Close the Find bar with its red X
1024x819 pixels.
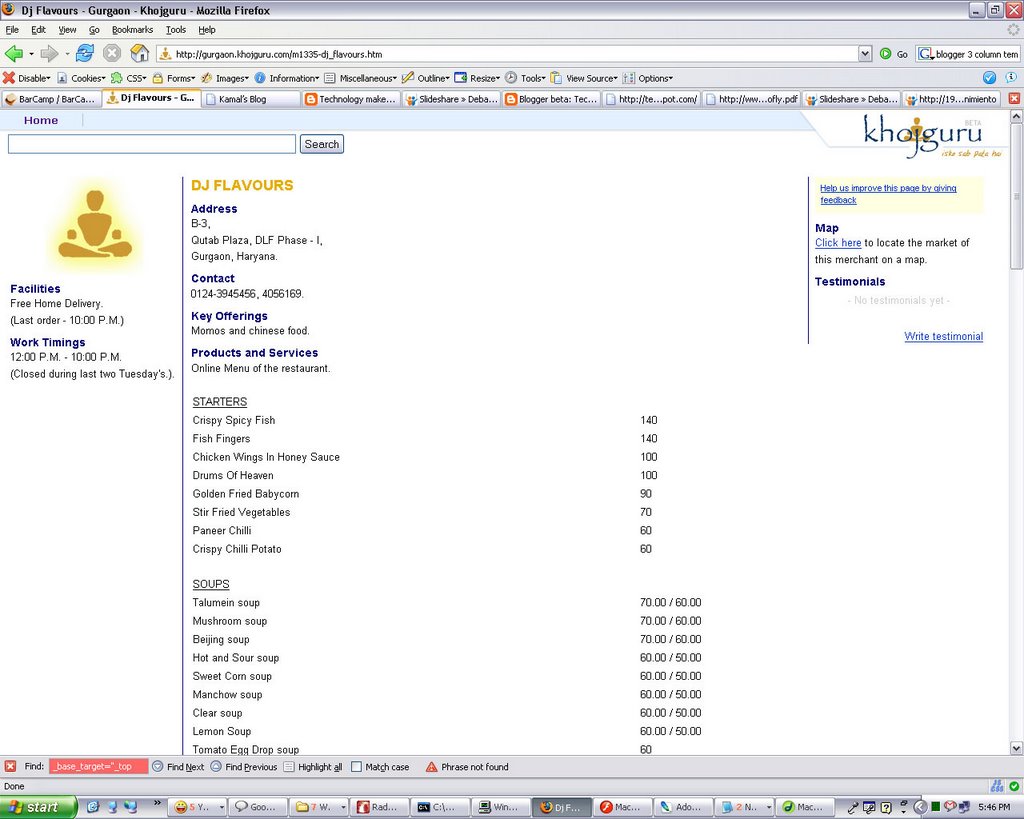click(10, 766)
